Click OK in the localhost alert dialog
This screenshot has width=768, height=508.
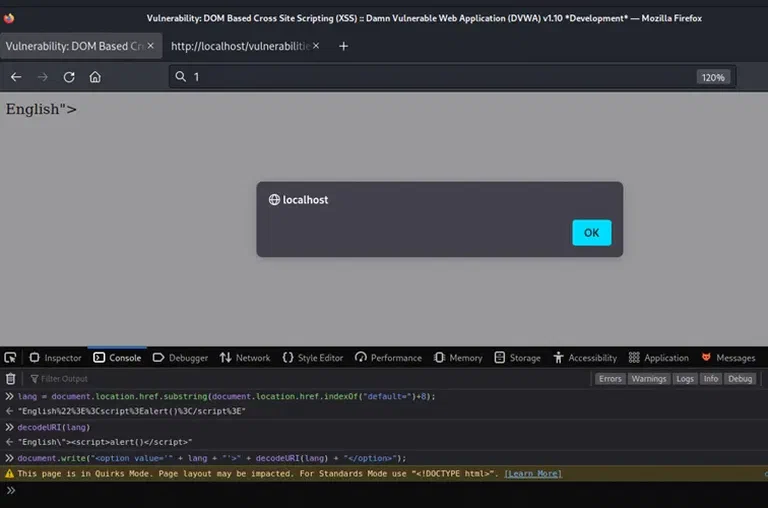coord(591,233)
